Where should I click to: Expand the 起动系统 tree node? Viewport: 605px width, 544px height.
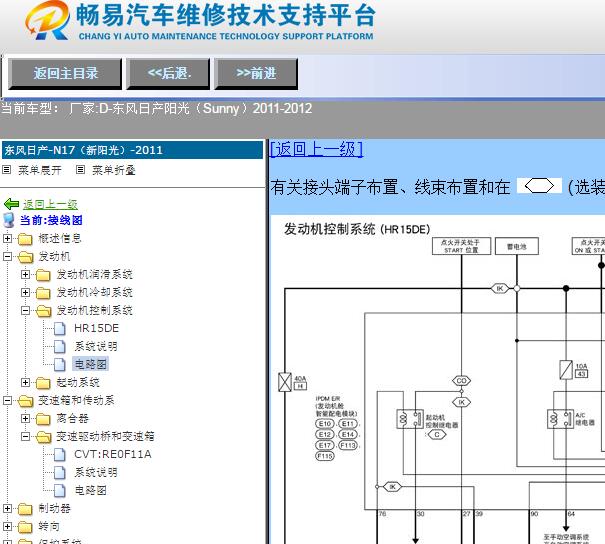click(25, 382)
